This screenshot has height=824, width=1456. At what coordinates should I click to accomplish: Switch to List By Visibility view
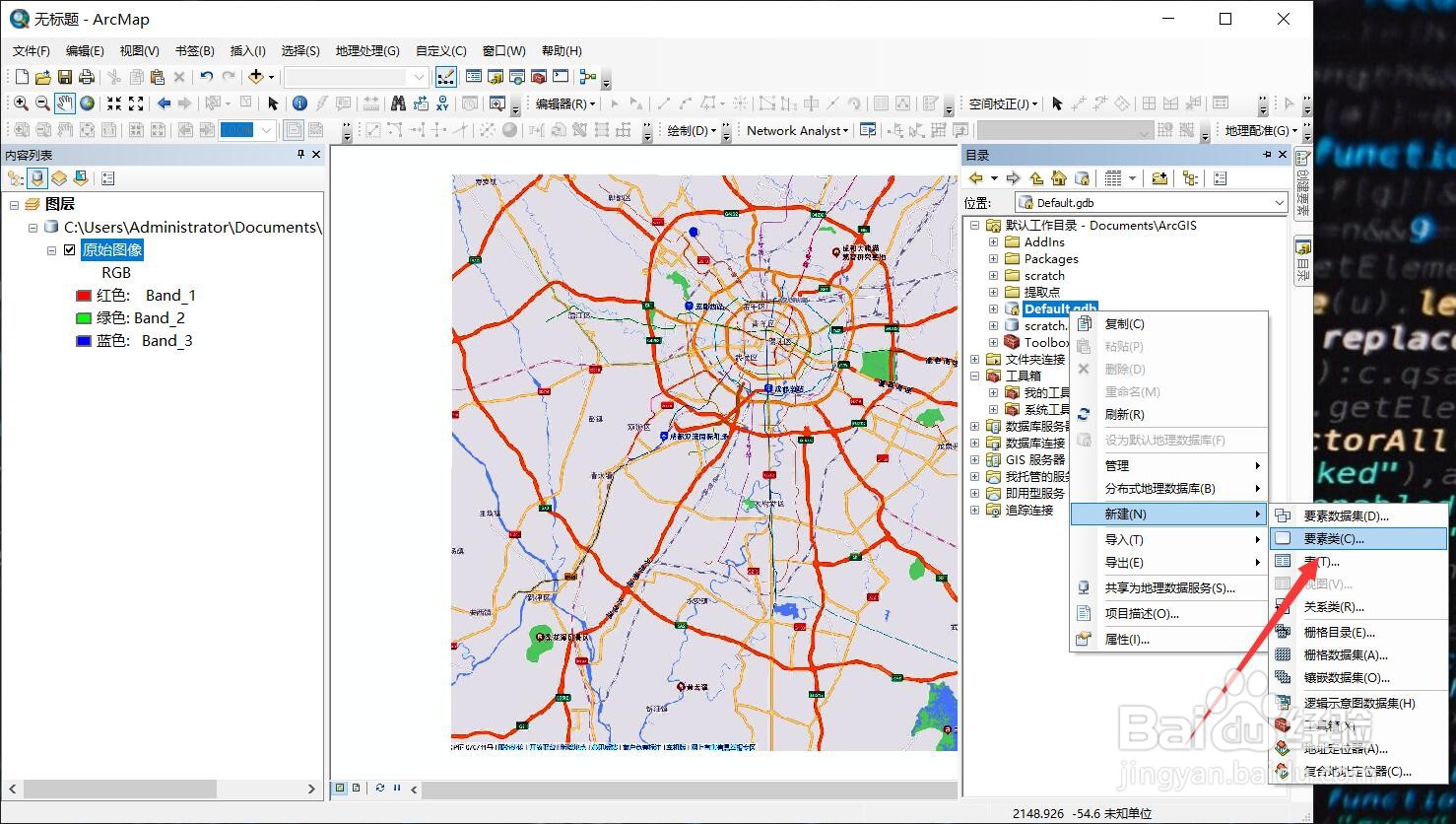tap(59, 178)
